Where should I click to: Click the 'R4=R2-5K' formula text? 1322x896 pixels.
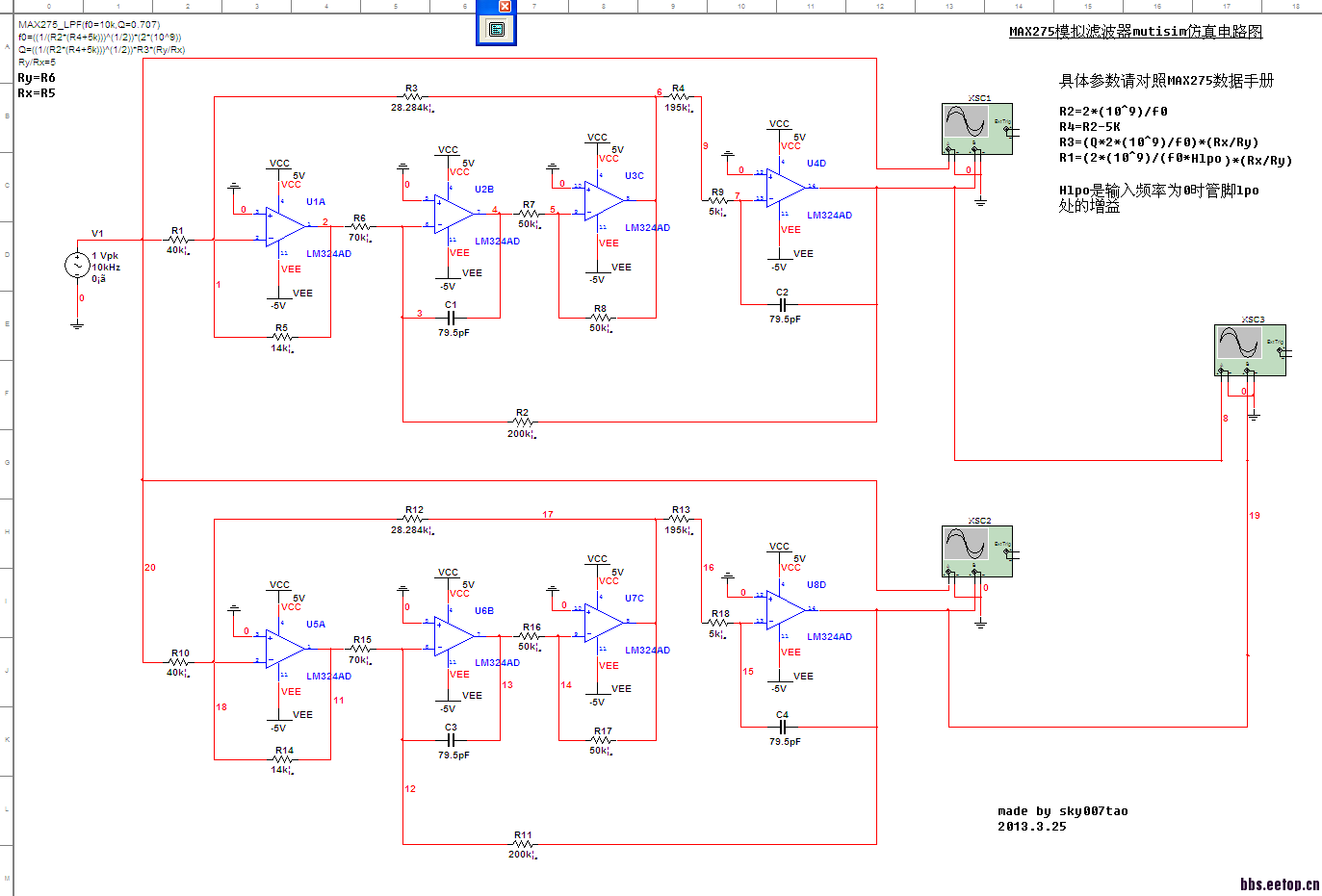(x=1090, y=127)
